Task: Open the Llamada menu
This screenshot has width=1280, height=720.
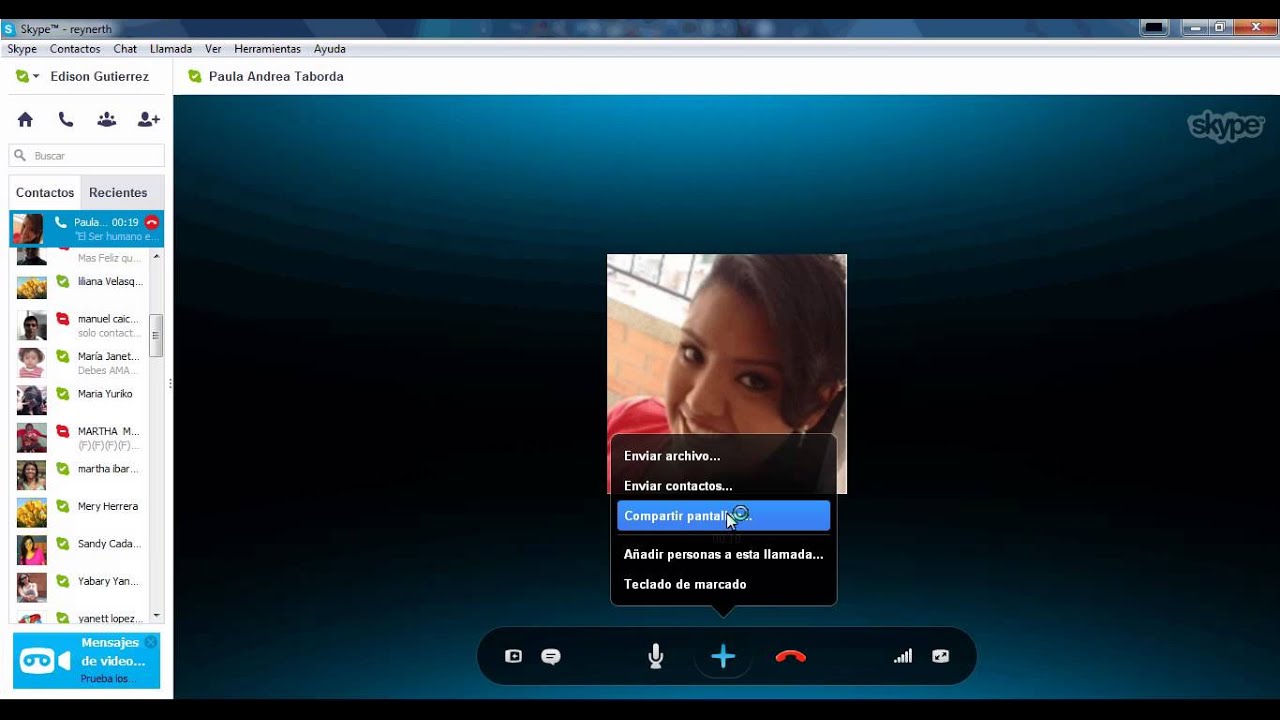Action: 171,49
